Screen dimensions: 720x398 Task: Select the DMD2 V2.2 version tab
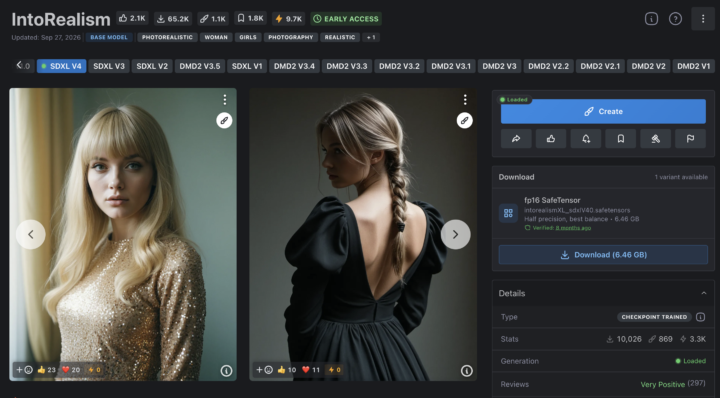tap(548, 66)
